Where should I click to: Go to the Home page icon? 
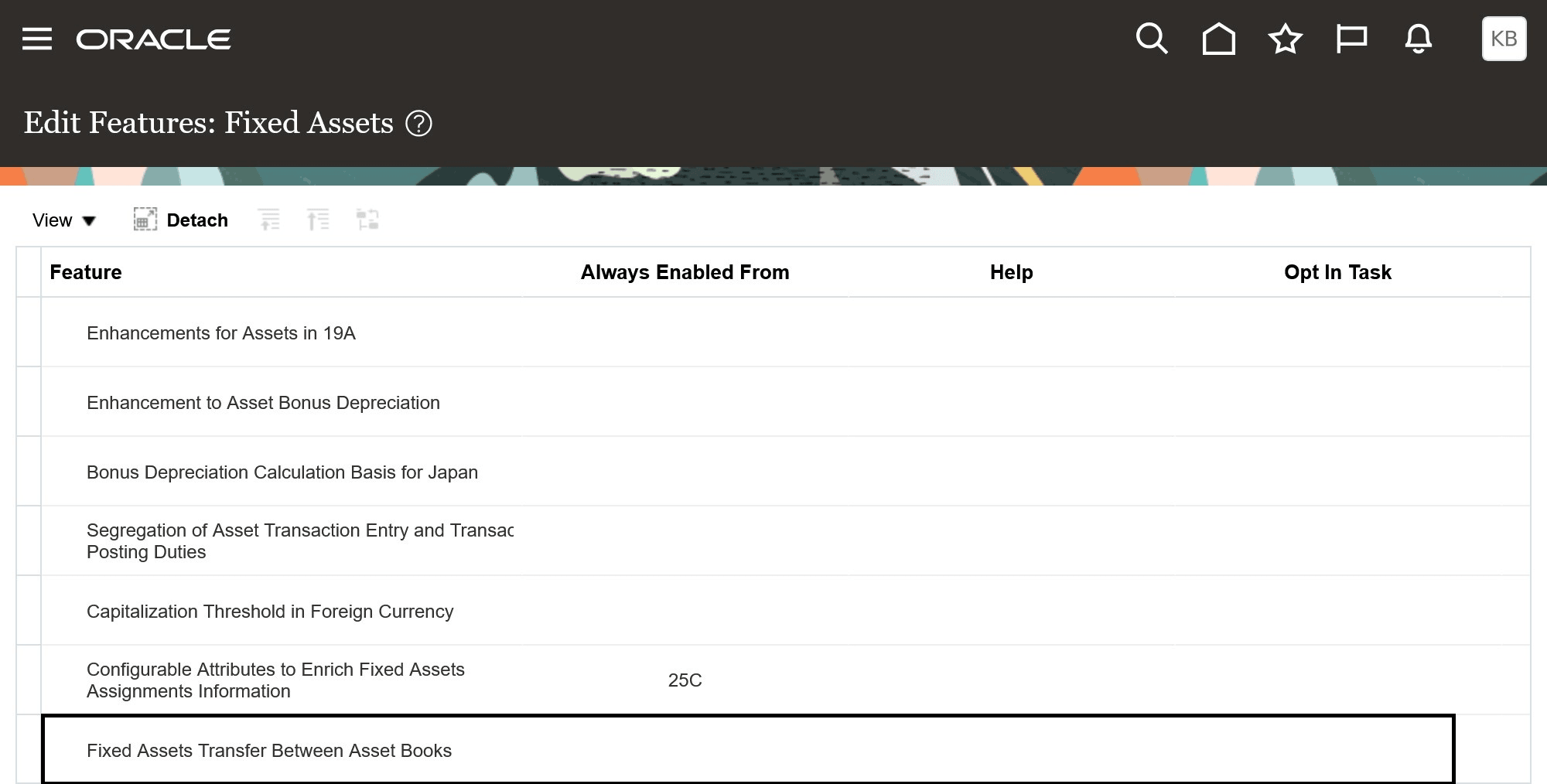click(x=1219, y=39)
